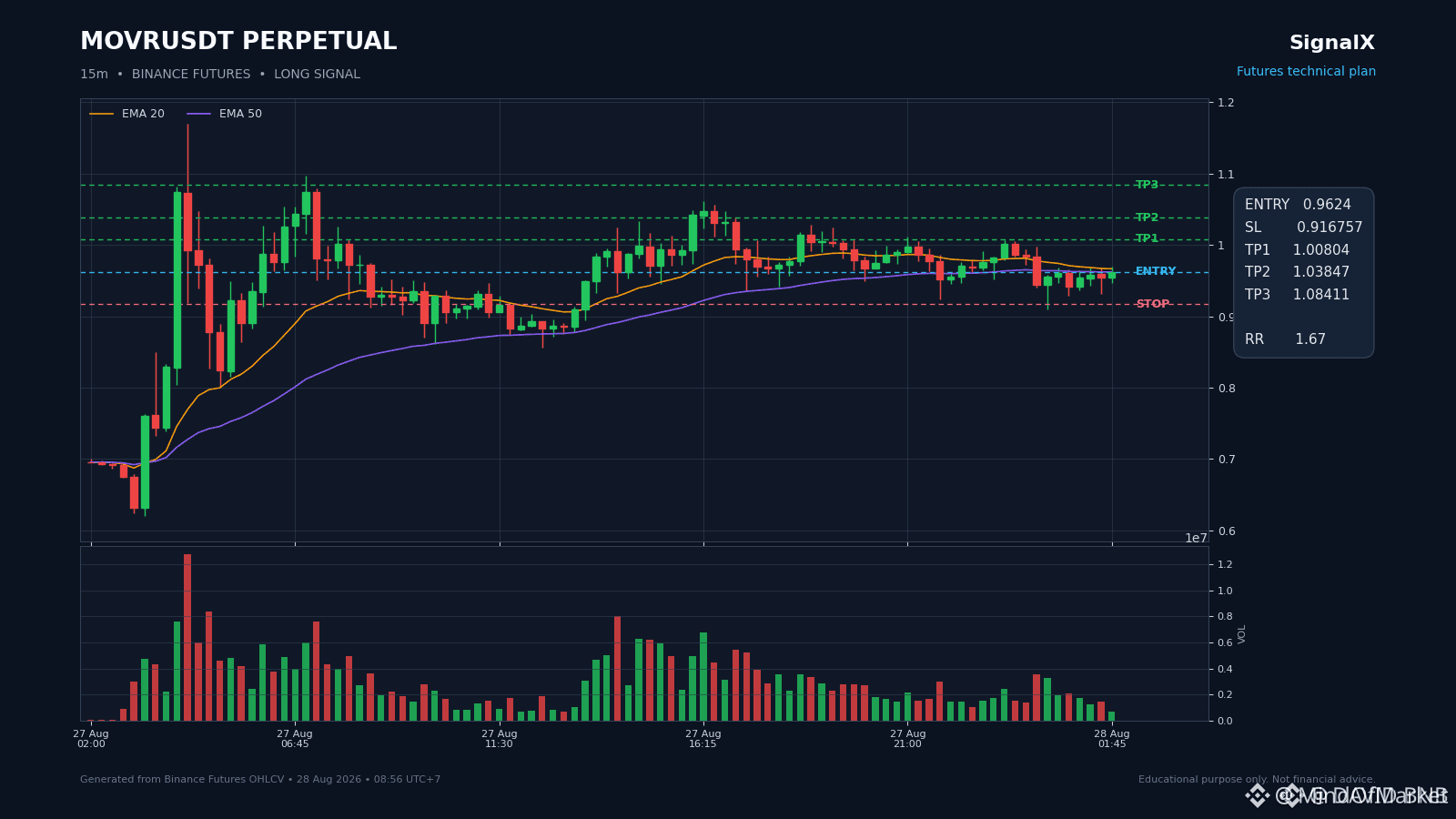Image resolution: width=1456 pixels, height=819 pixels.
Task: Click the TP1 label on the price chart
Action: [1147, 238]
